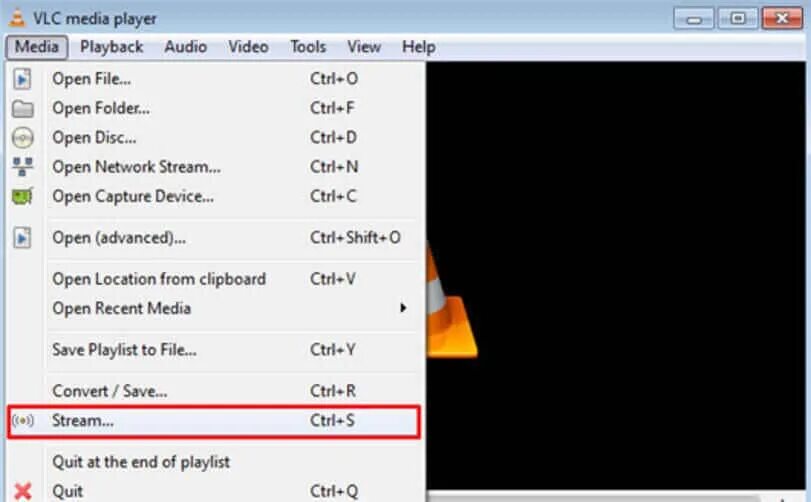Click the Open Folder folder icon
The height and width of the screenshot is (502, 811).
[22, 109]
